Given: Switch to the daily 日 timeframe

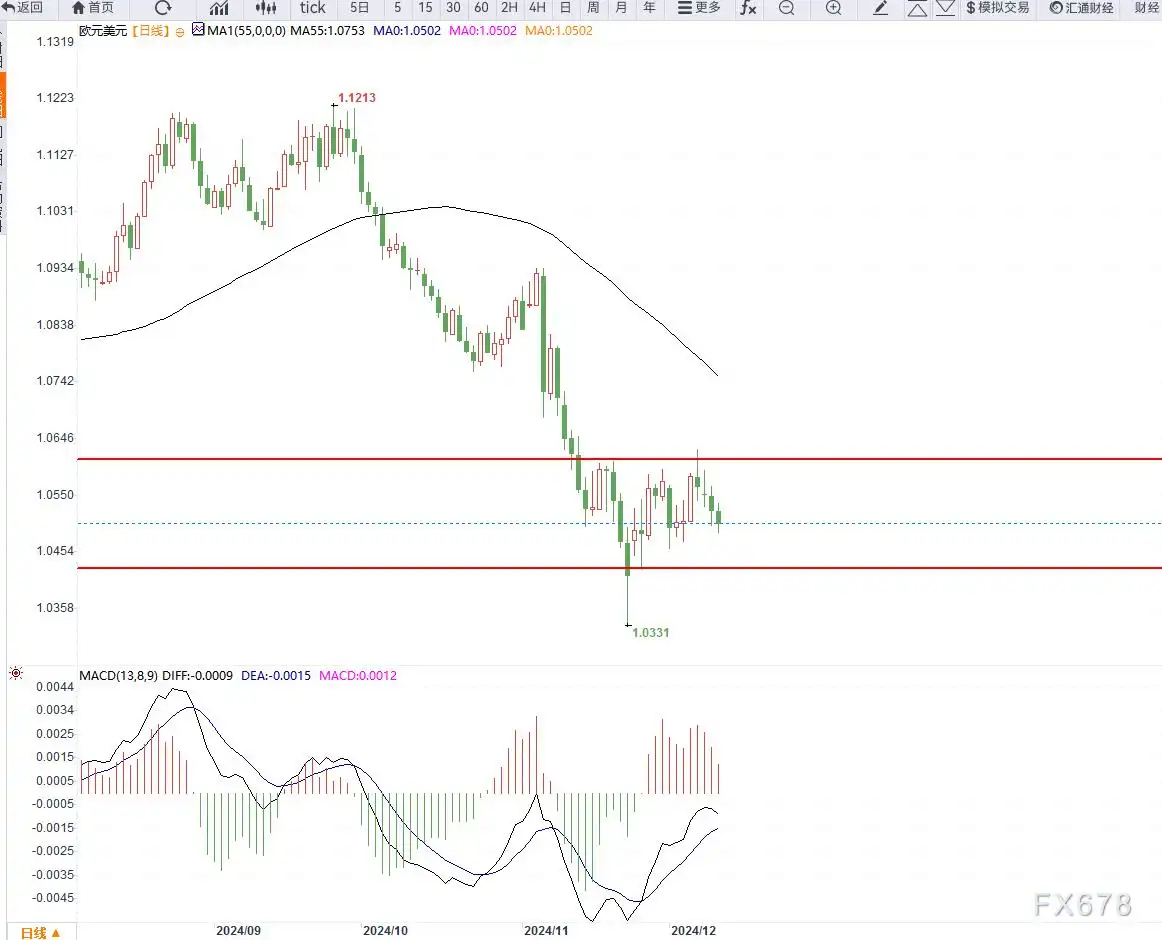Looking at the screenshot, I should click(565, 7).
